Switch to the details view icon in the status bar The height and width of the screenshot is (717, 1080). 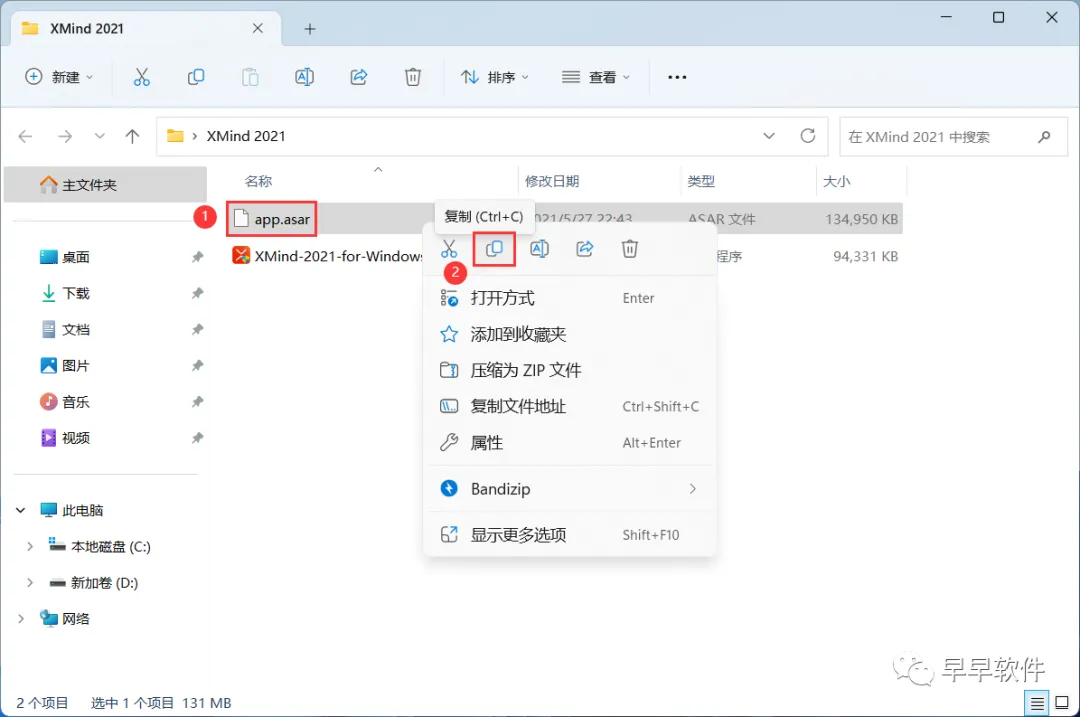click(x=1037, y=703)
